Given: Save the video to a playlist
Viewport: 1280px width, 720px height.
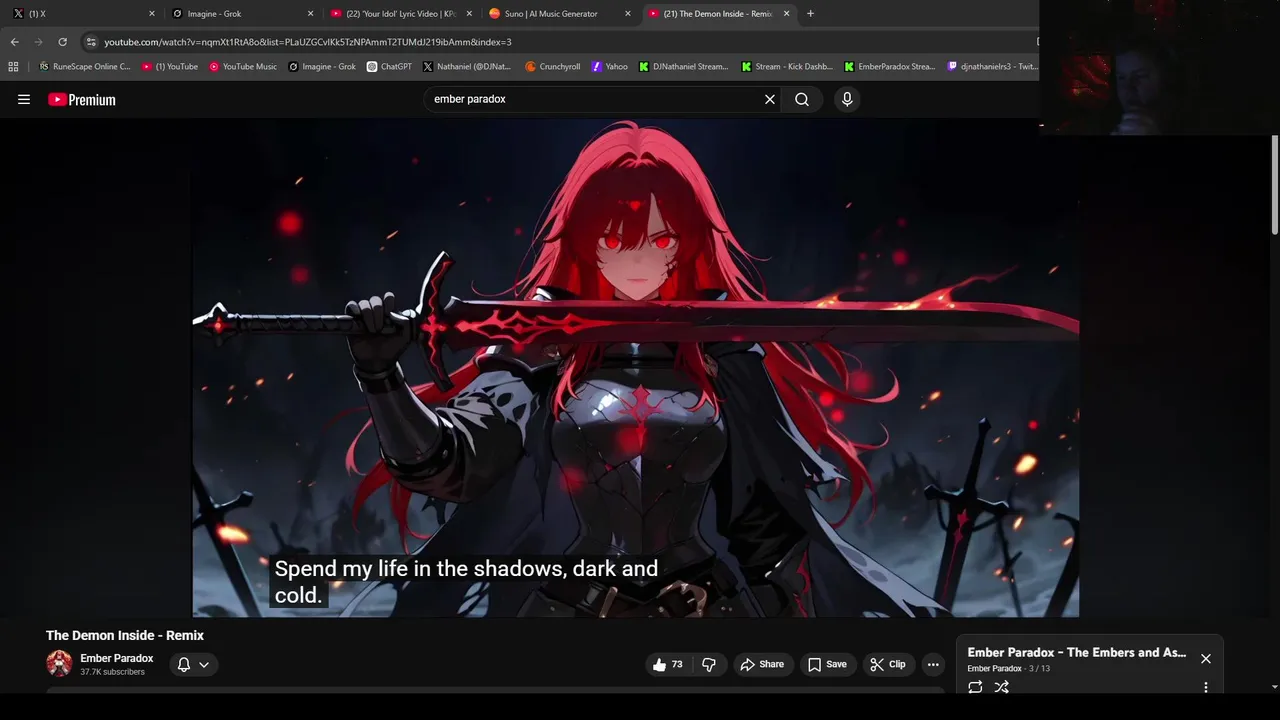Looking at the screenshot, I should click(827, 664).
